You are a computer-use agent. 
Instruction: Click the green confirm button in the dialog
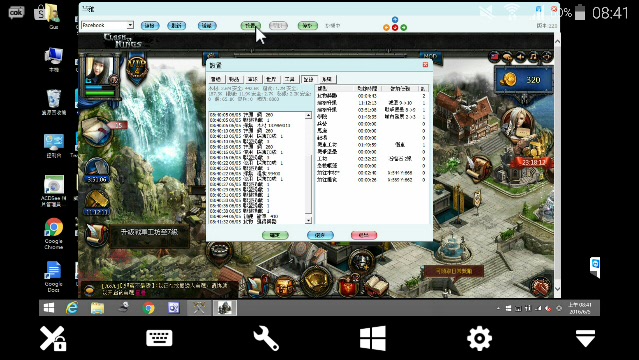[x=275, y=235]
